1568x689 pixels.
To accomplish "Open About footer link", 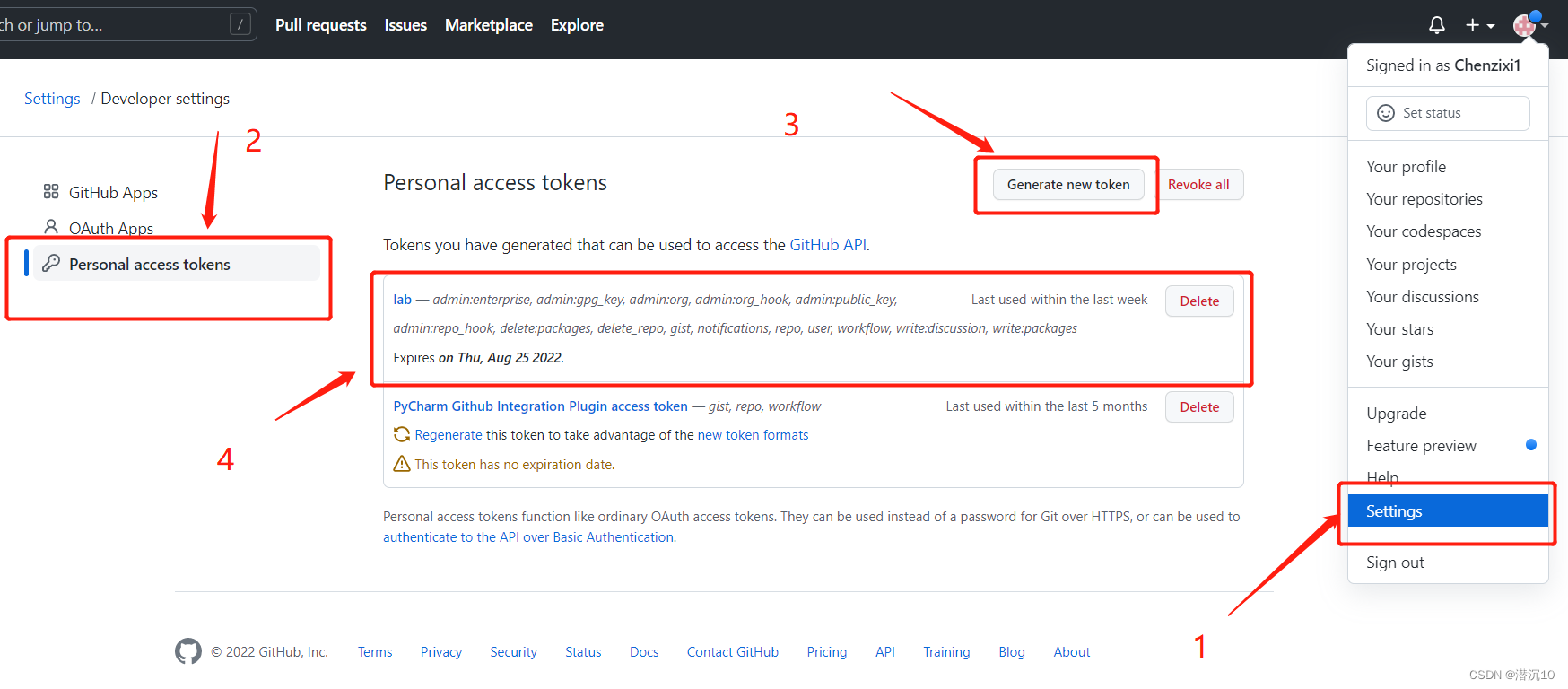I will pos(1072,652).
